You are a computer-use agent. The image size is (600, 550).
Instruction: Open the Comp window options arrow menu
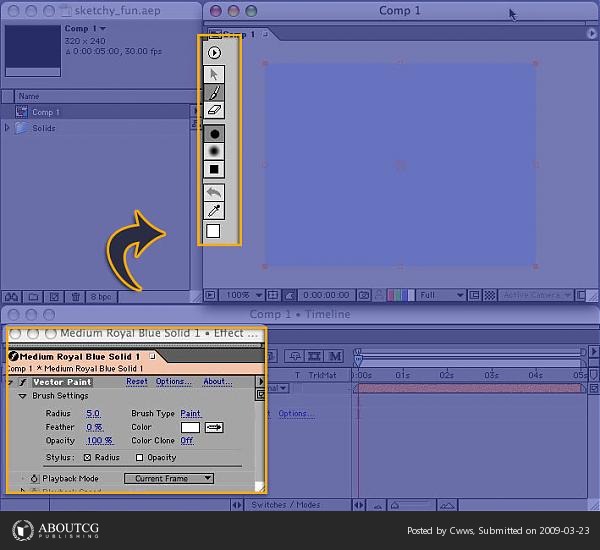[592, 34]
